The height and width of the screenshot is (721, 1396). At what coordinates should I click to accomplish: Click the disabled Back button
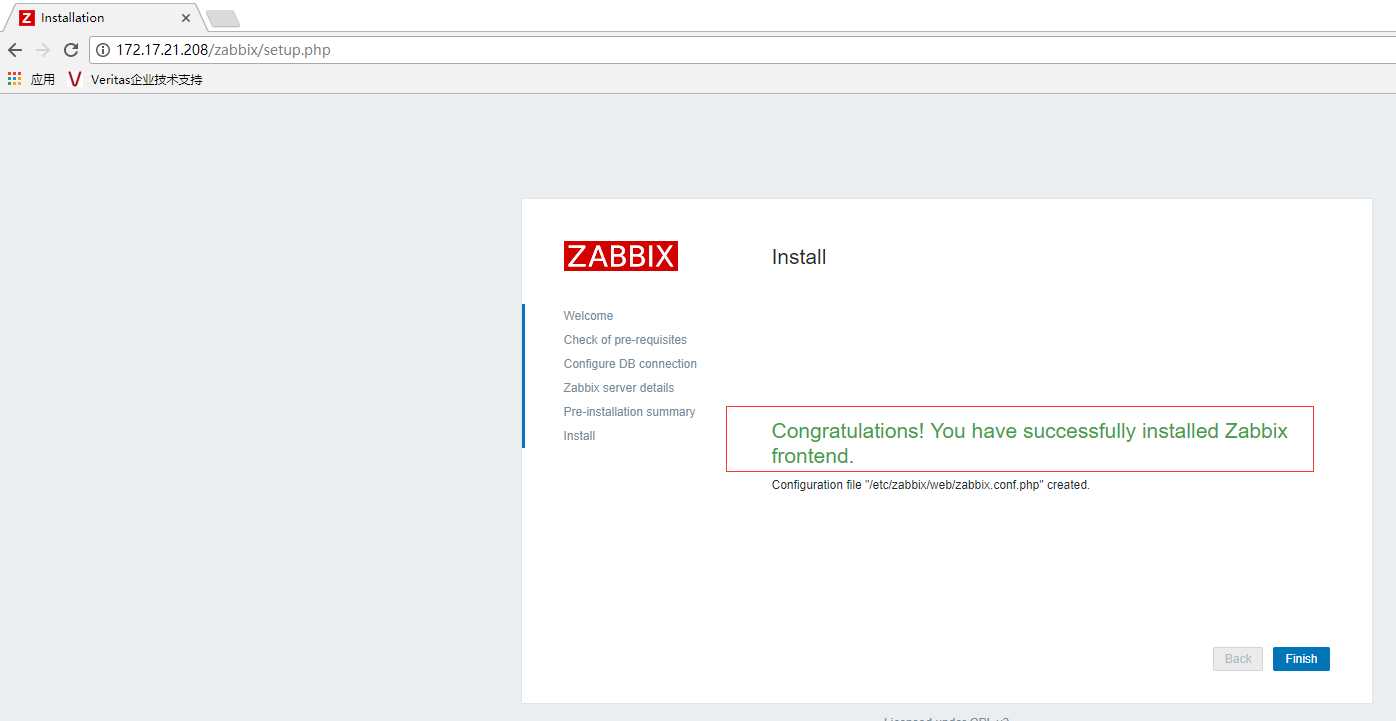[x=1238, y=659]
